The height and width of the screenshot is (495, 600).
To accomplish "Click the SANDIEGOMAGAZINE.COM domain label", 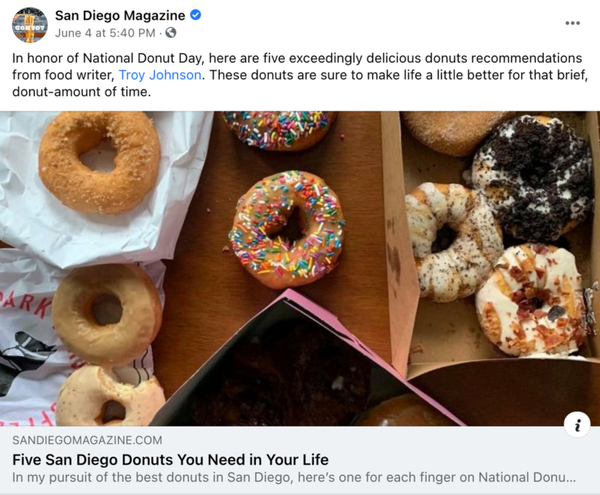I will (87, 440).
